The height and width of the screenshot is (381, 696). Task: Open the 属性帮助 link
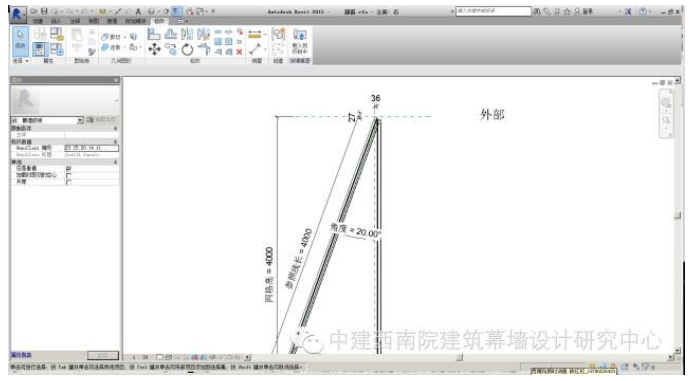[x=21, y=355]
